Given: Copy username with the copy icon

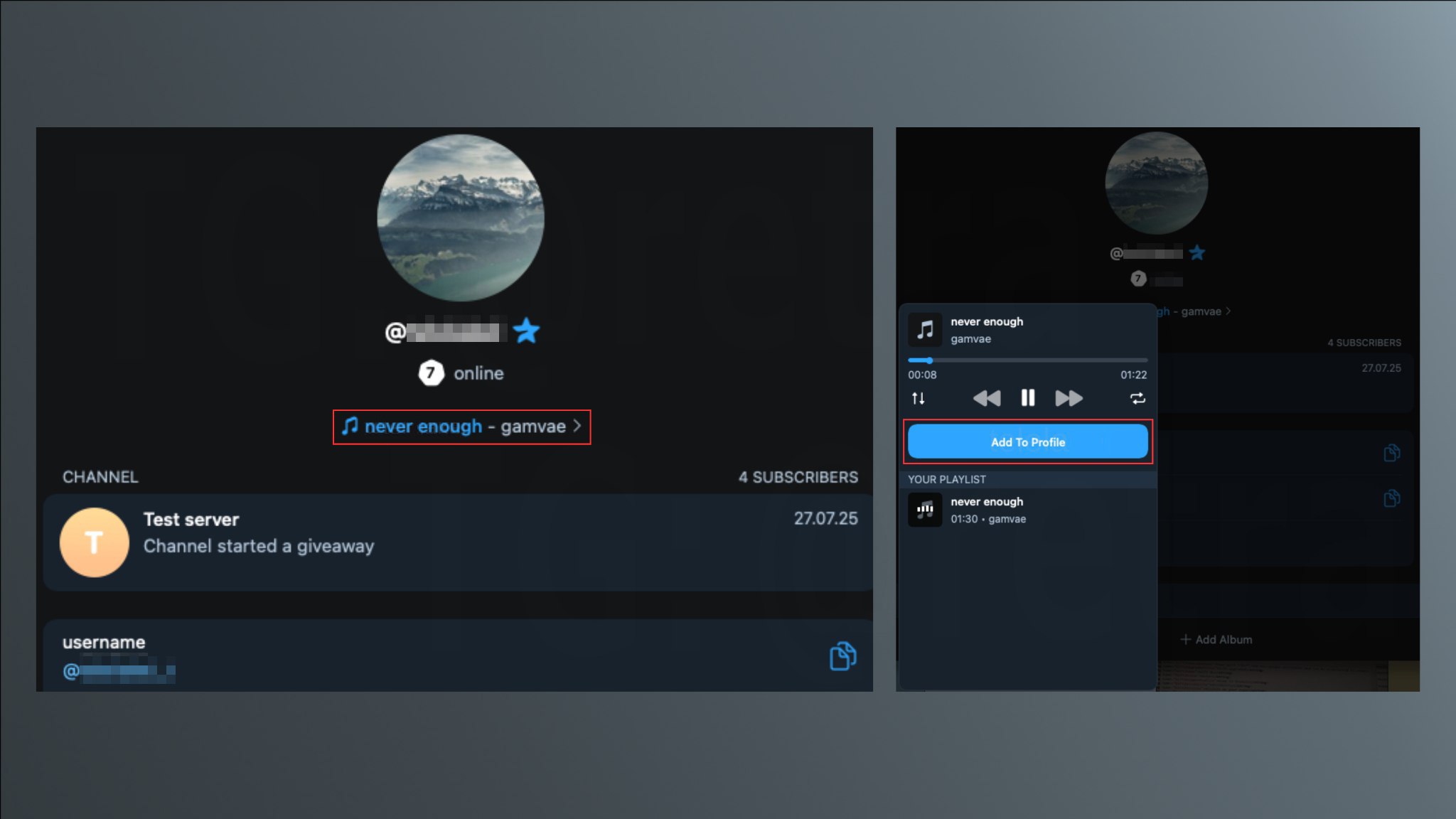Looking at the screenshot, I should [x=842, y=655].
